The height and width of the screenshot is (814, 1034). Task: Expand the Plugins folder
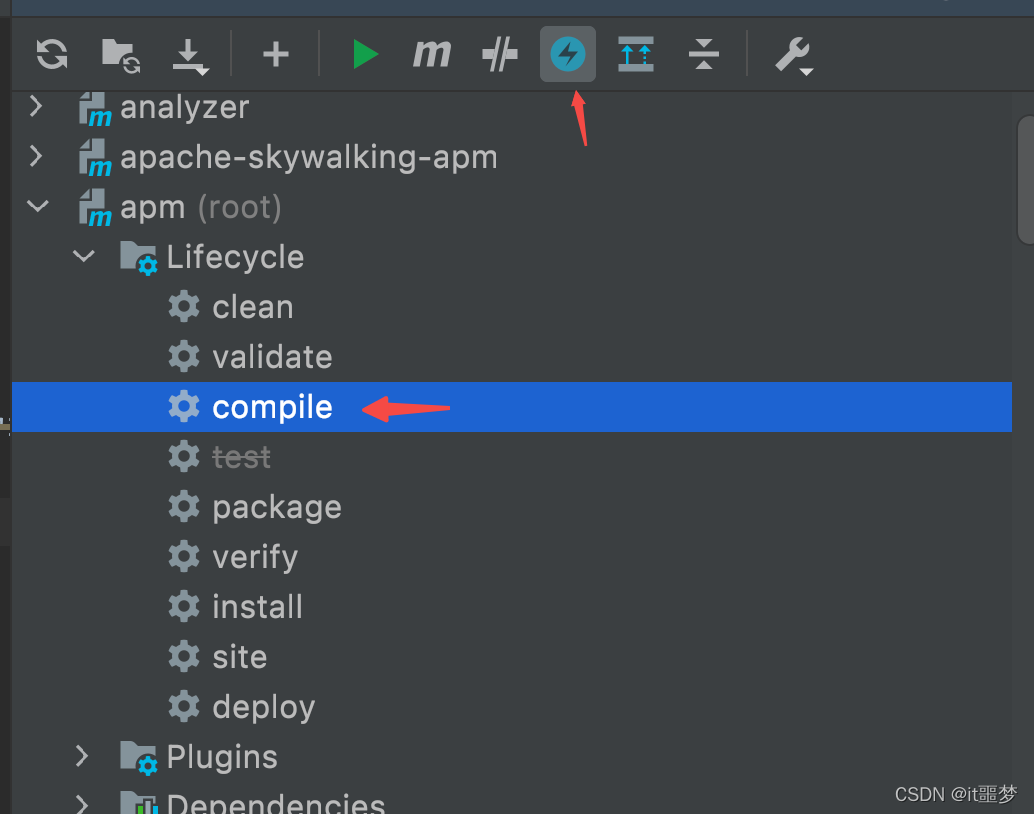click(82, 756)
